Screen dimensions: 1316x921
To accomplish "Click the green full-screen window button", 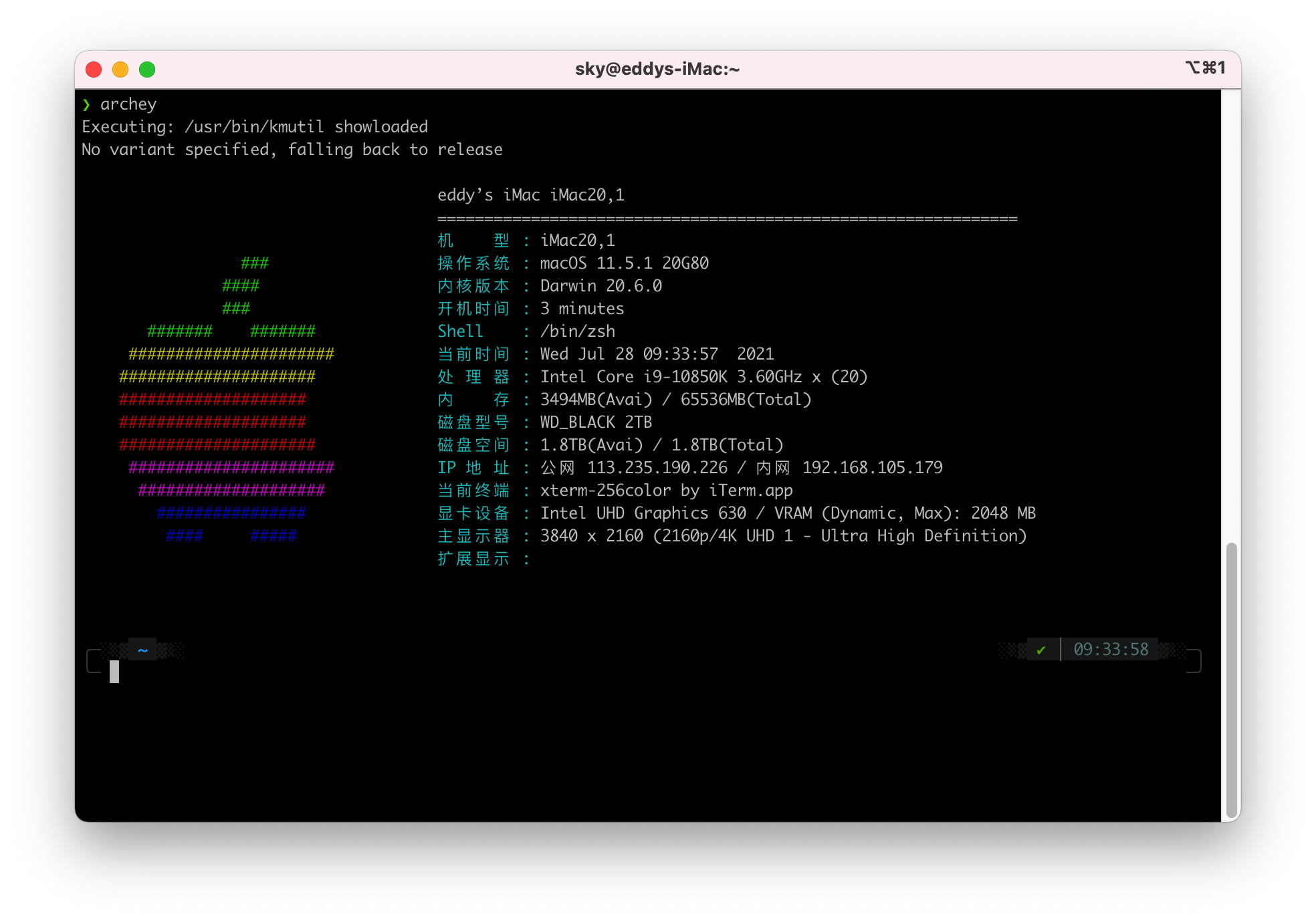I will coord(147,70).
